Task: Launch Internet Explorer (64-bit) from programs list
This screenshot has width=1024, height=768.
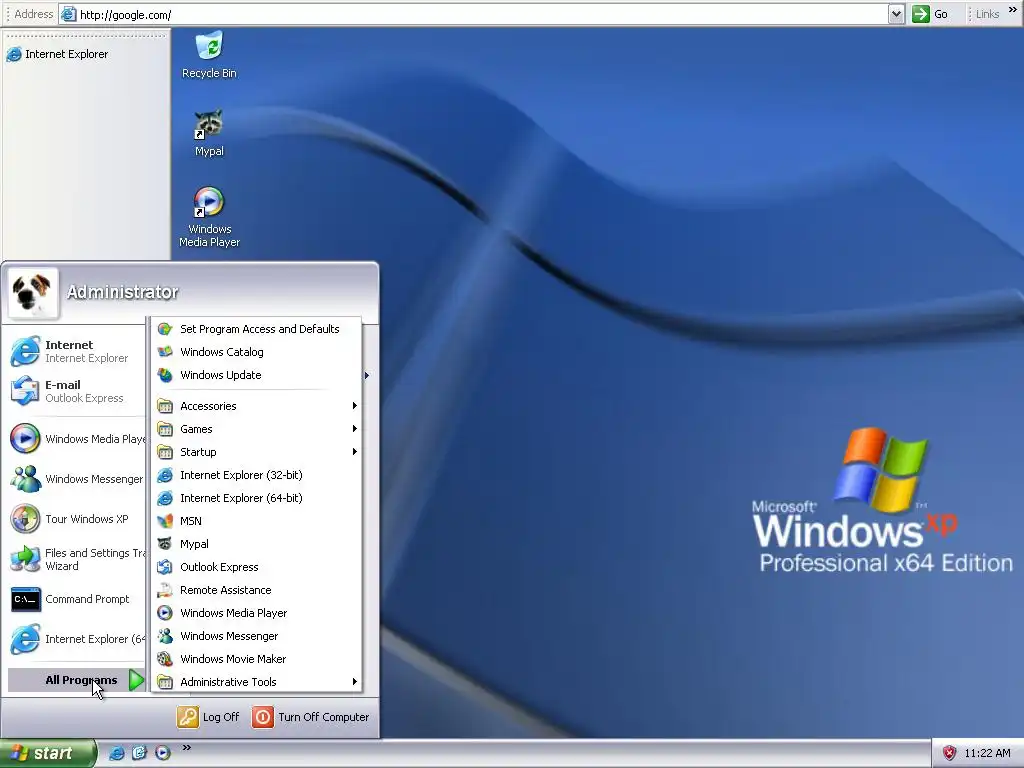Action: pyautogui.click(x=257, y=498)
